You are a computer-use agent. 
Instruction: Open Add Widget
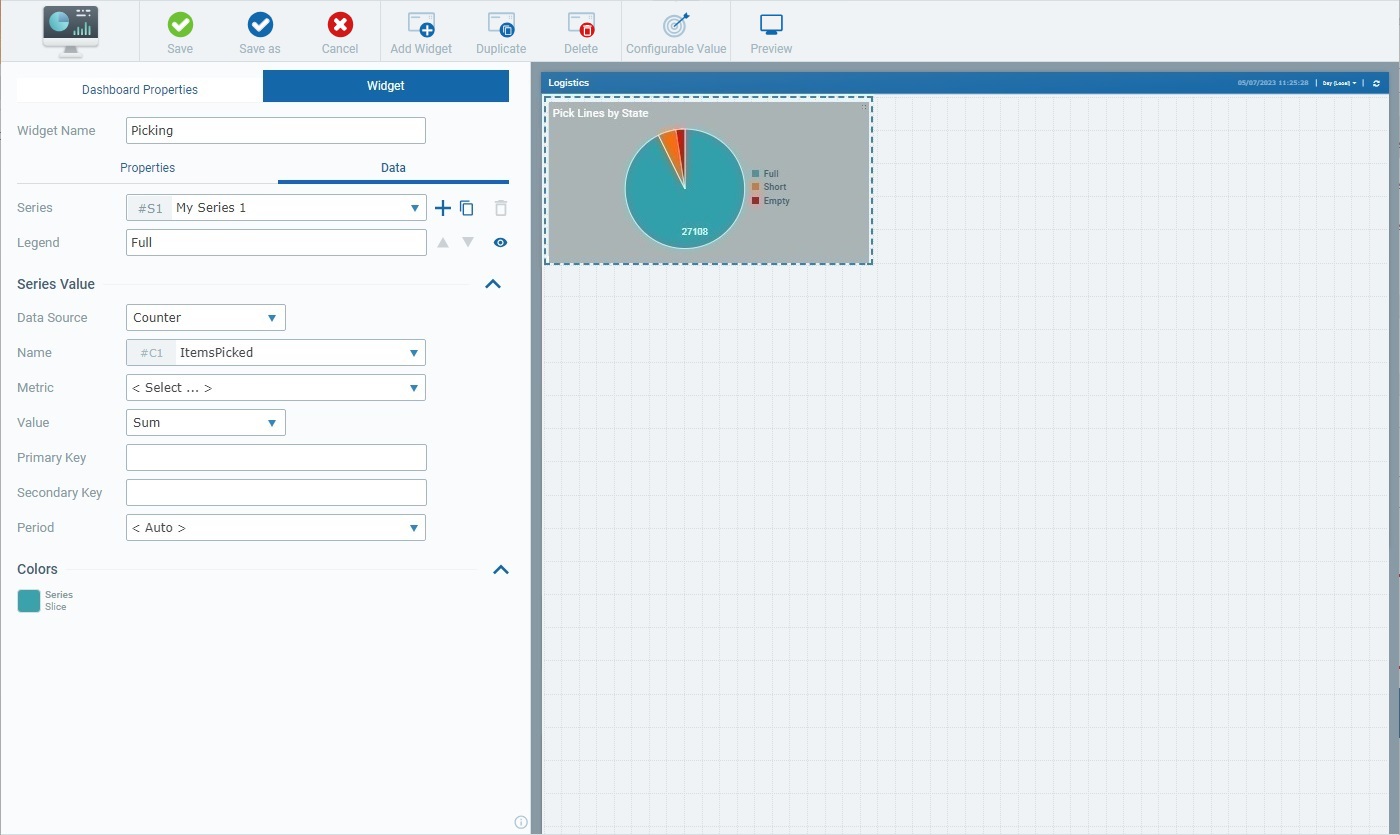point(420,30)
